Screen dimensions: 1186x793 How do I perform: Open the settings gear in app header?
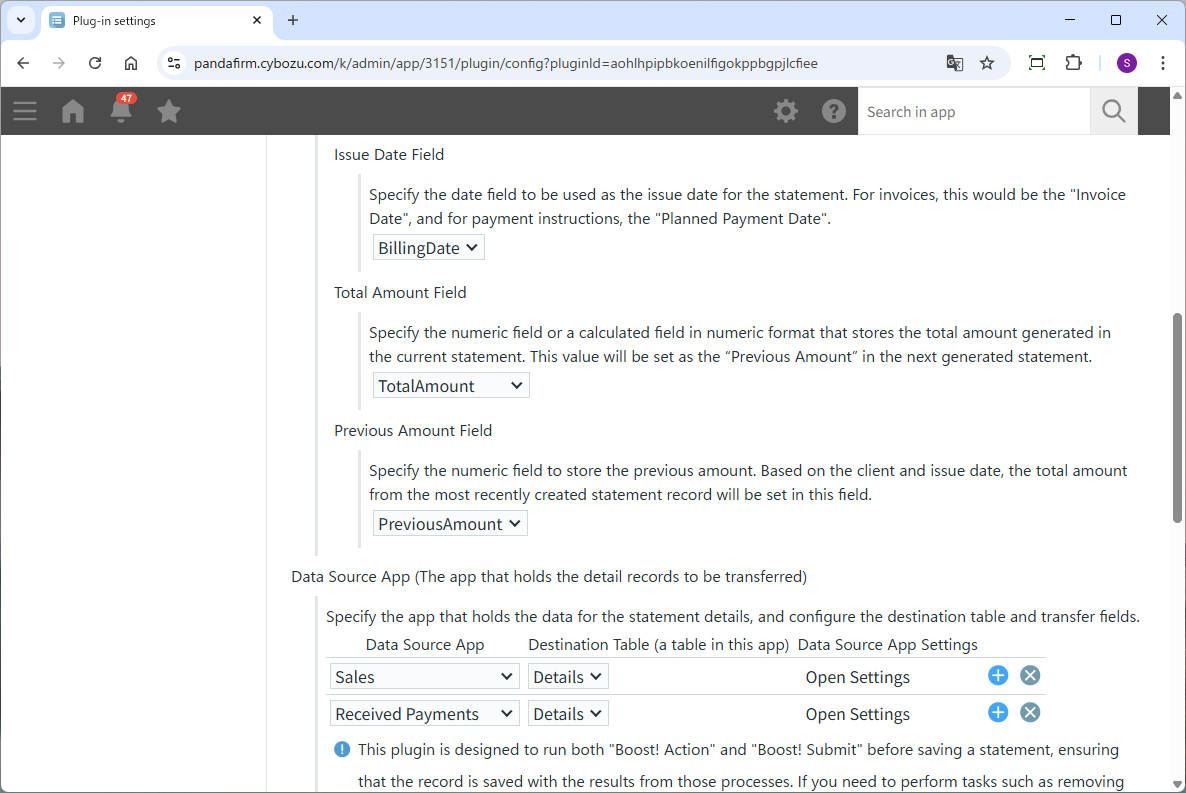pos(786,111)
